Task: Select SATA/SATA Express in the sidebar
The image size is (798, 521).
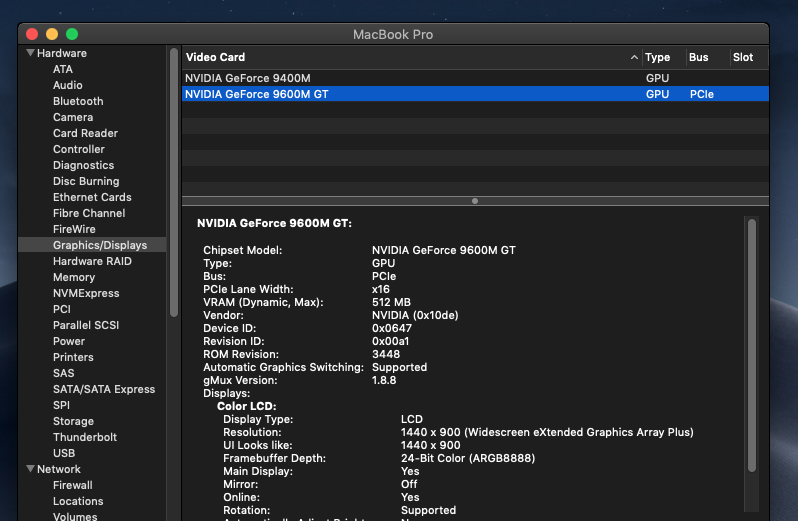Action: pyautogui.click(x=104, y=389)
